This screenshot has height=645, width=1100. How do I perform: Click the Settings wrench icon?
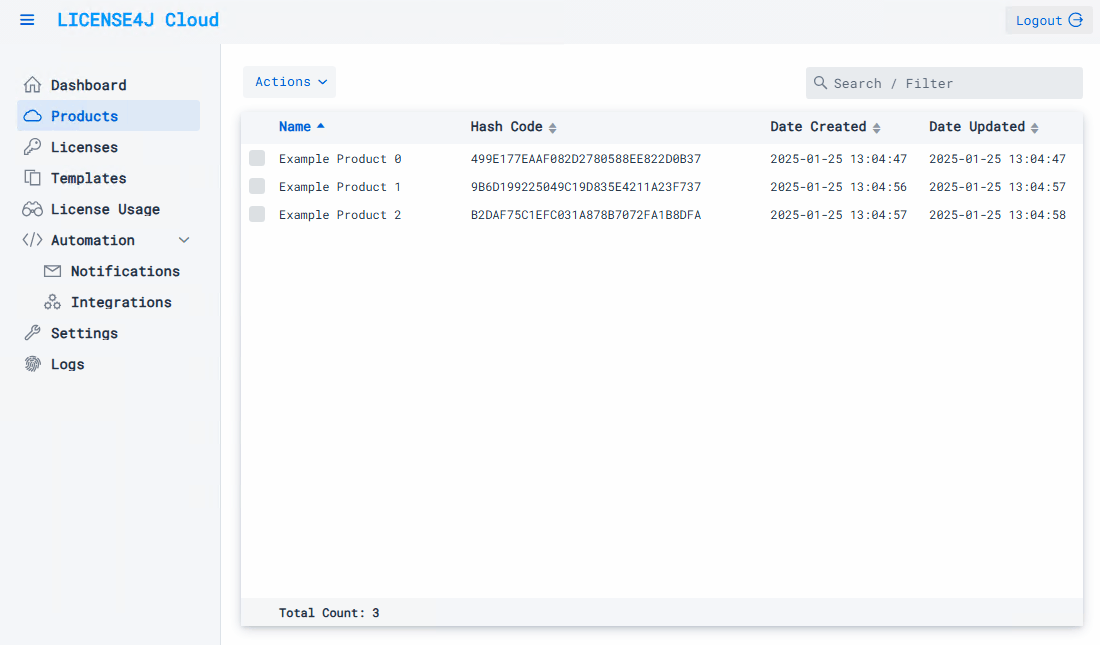32,333
